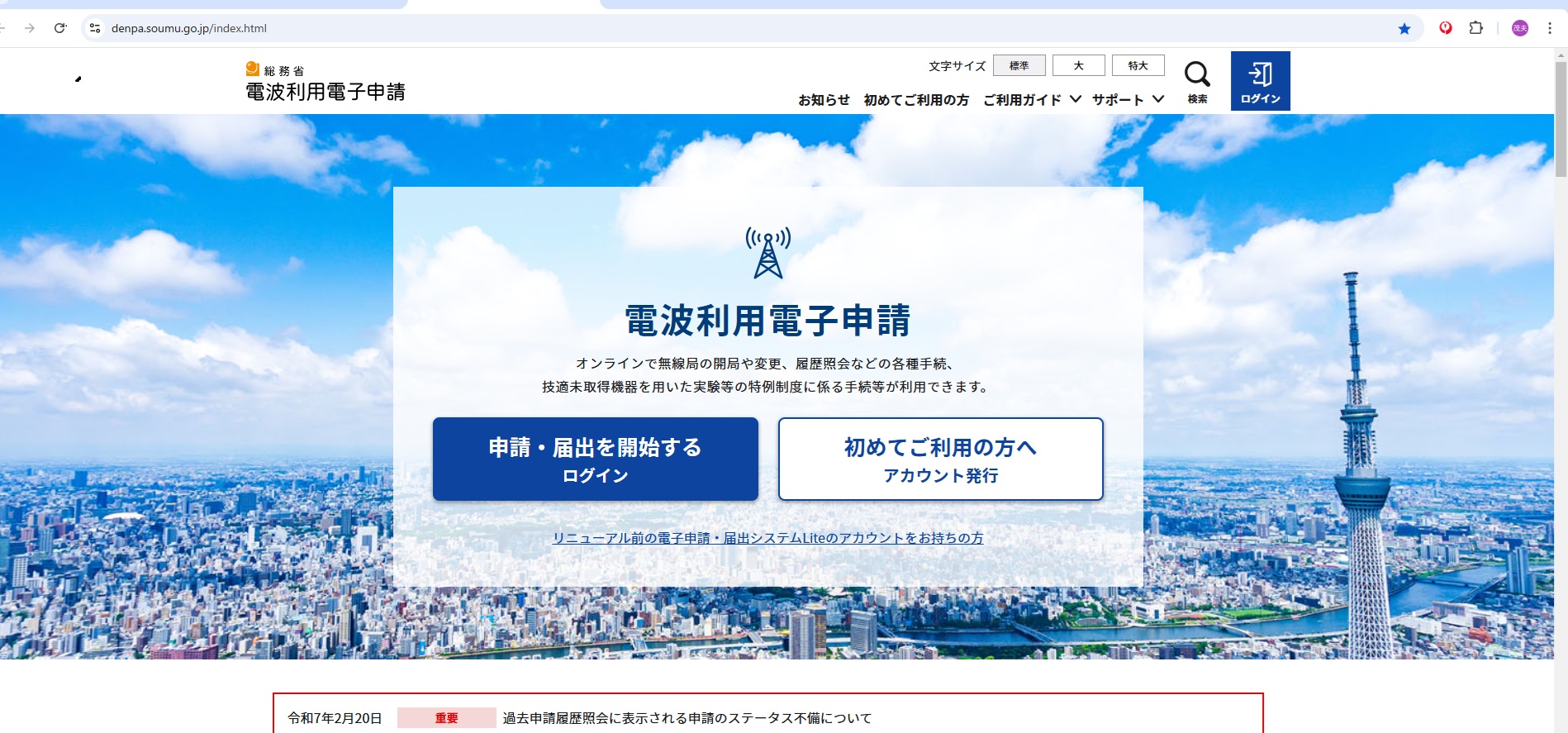Screen dimensions: 1568x733
Task: Open notice 過去申請履歴照会に表示される申請のステータス不備について
Action: pos(687,718)
